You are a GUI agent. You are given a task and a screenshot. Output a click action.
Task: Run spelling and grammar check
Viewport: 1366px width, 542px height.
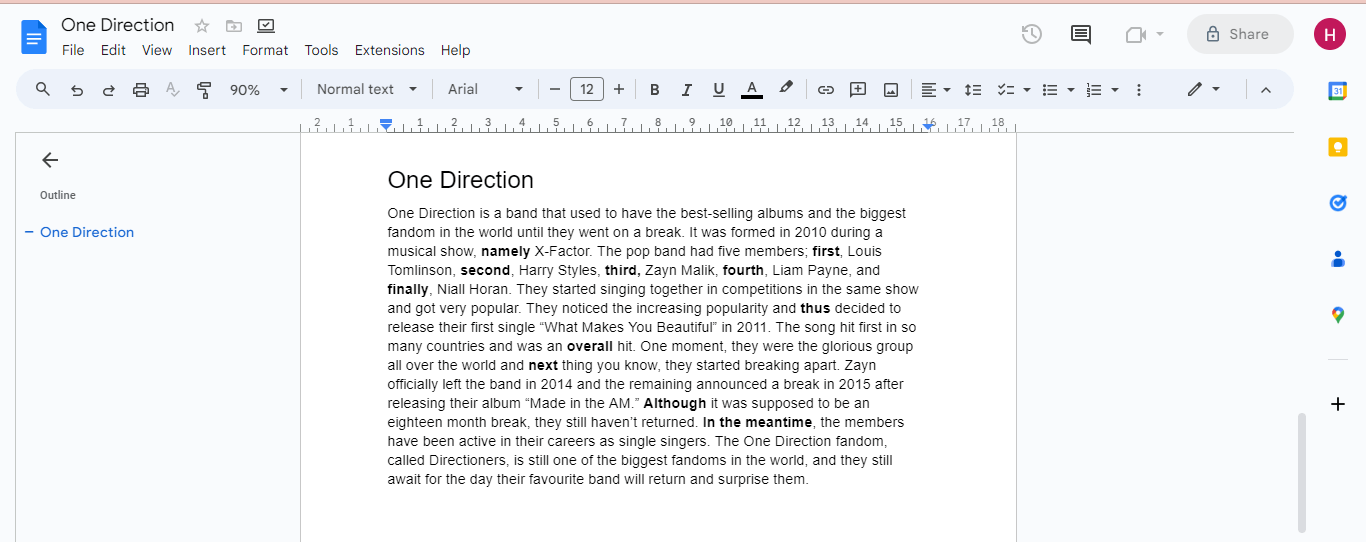173,90
